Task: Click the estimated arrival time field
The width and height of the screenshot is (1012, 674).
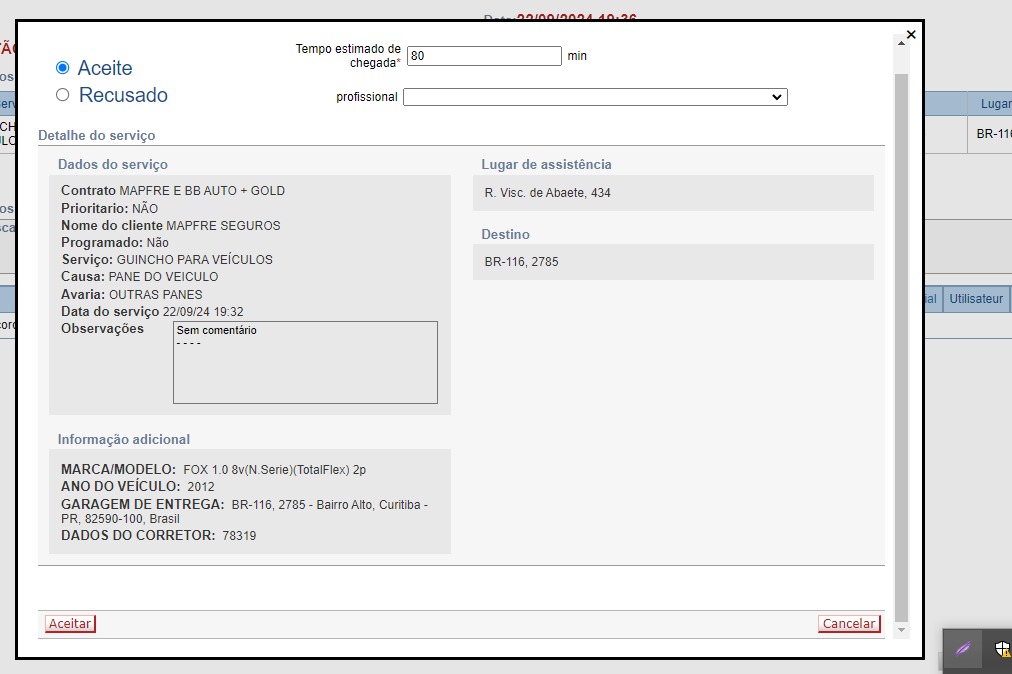Action: point(484,56)
